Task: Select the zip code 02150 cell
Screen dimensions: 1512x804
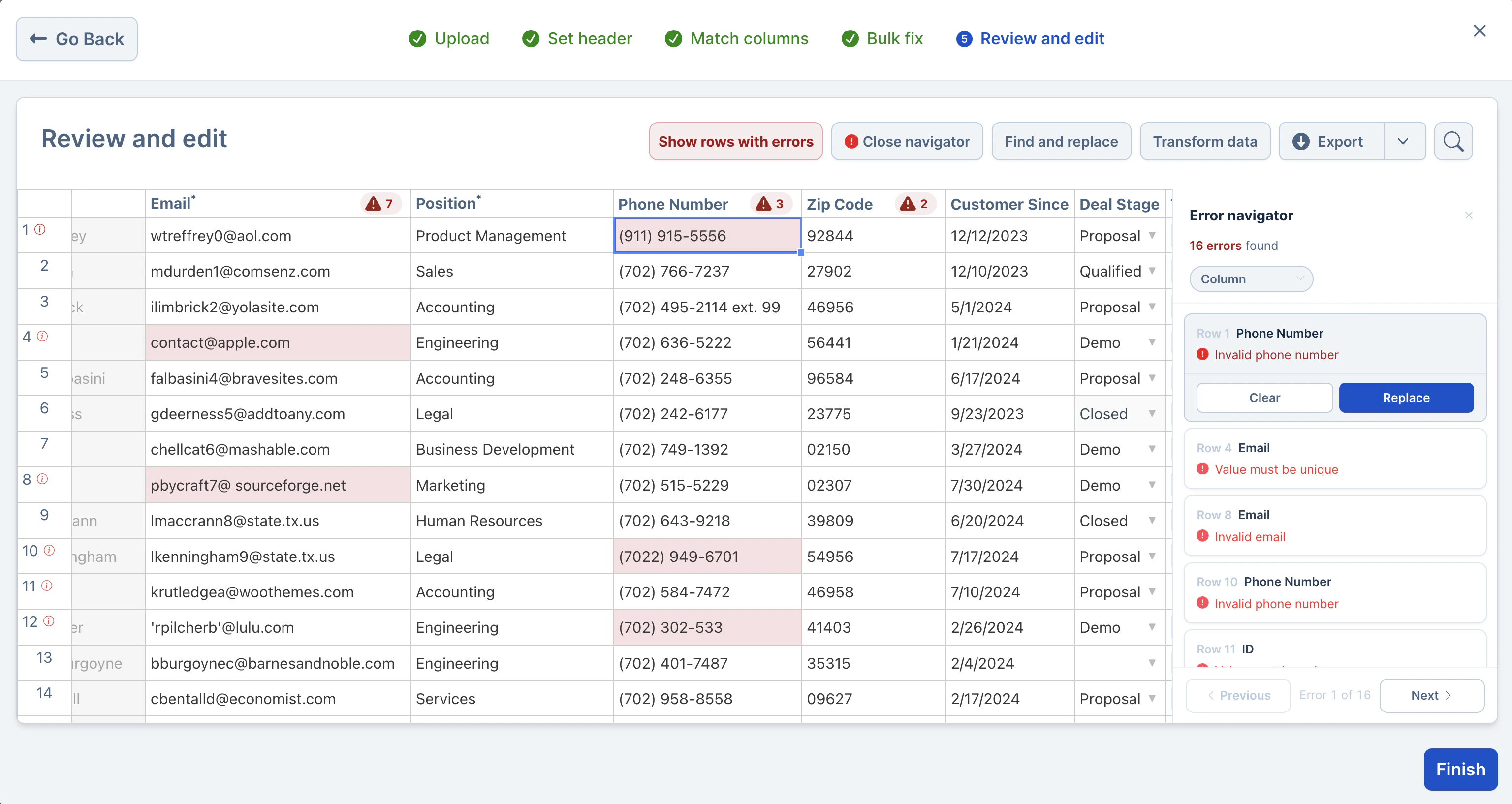Action: click(874, 449)
